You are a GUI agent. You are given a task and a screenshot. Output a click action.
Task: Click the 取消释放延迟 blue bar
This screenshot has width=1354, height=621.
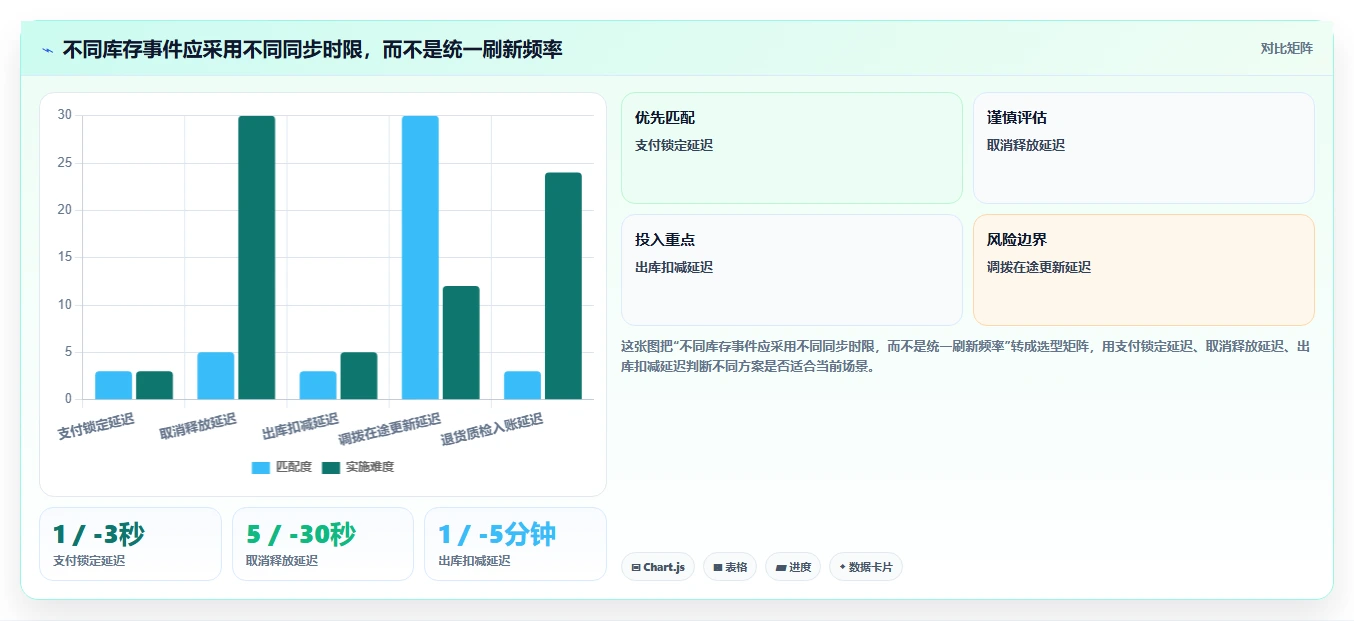(x=215, y=375)
